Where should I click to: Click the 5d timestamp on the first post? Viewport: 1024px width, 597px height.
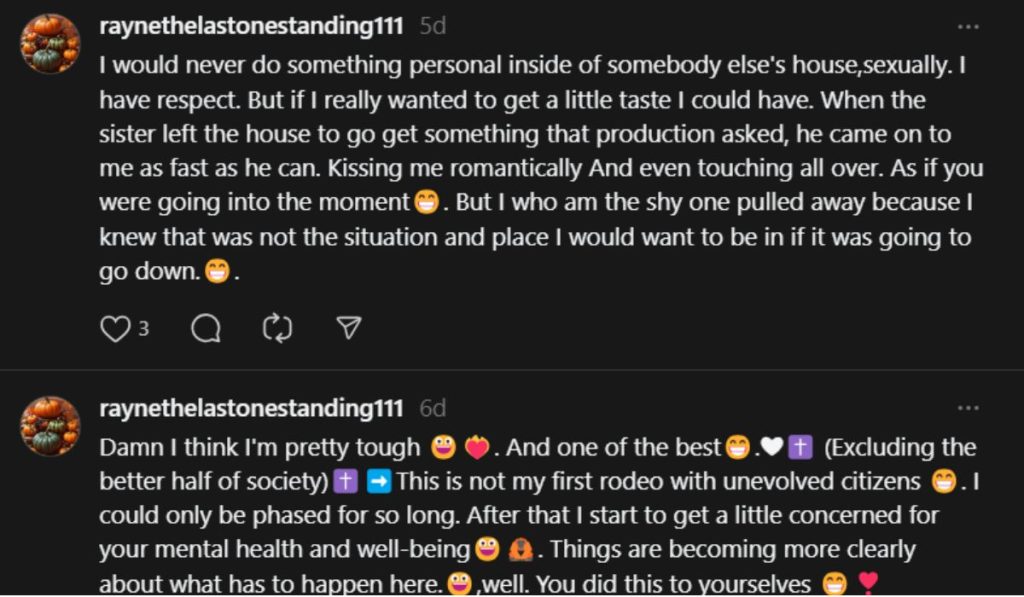coord(432,27)
